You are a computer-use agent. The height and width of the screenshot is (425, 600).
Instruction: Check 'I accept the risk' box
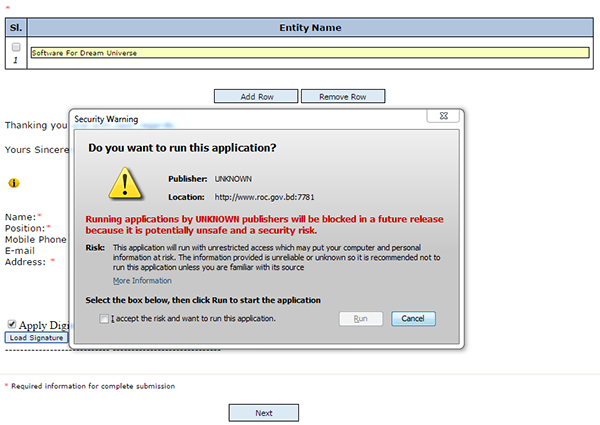[x=105, y=319]
